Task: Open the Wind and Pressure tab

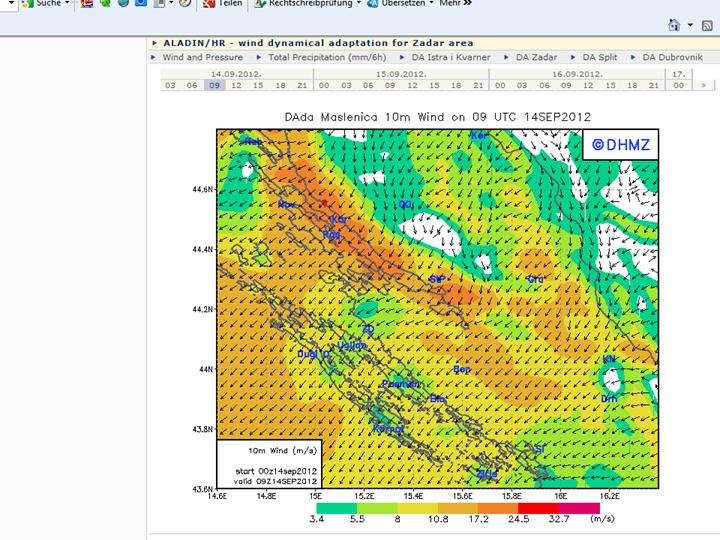Action: point(202,58)
